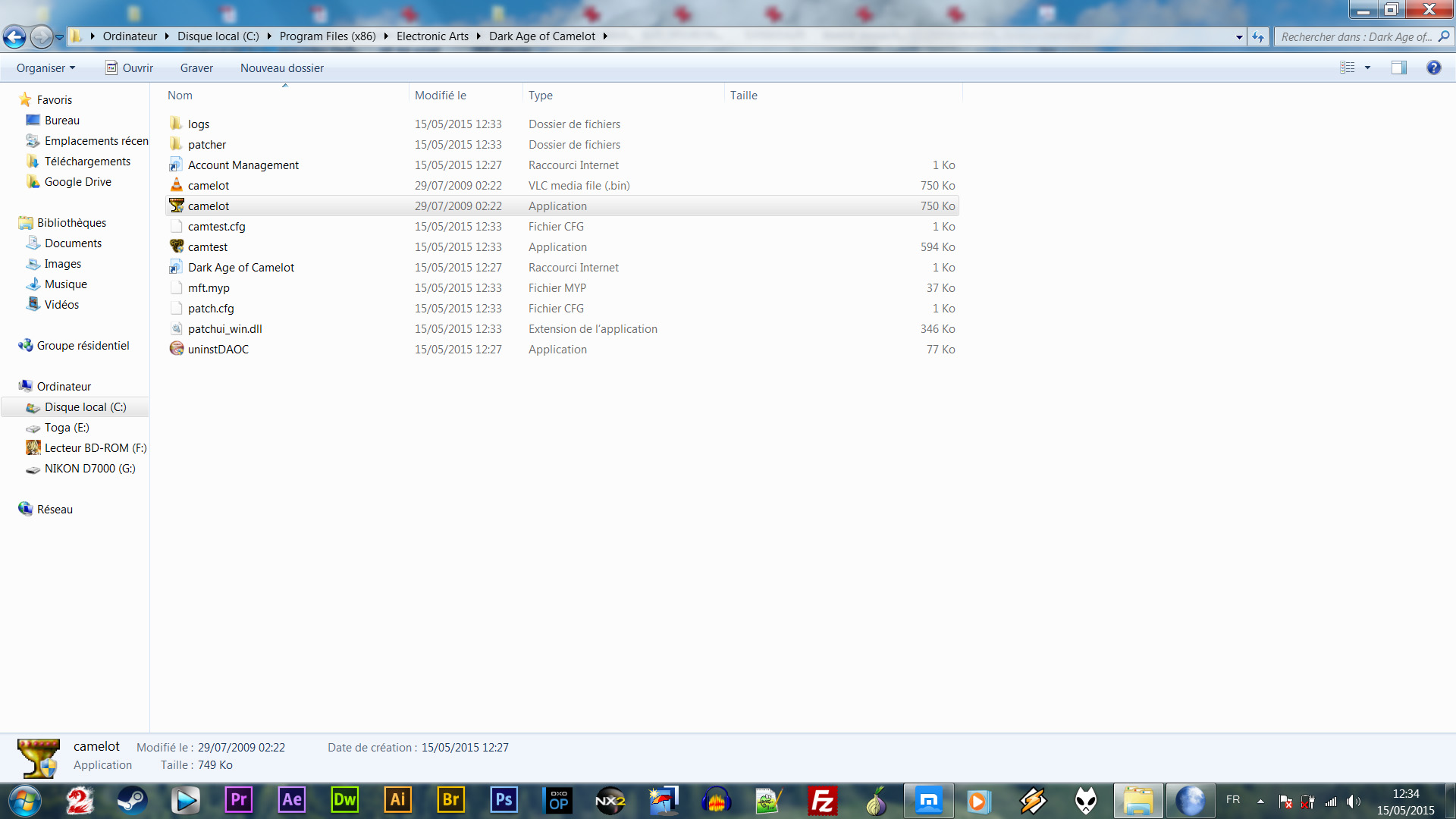Open Emplacements récents in the sidebar
Image resolution: width=1456 pixels, height=819 pixels.
pyautogui.click(x=96, y=141)
